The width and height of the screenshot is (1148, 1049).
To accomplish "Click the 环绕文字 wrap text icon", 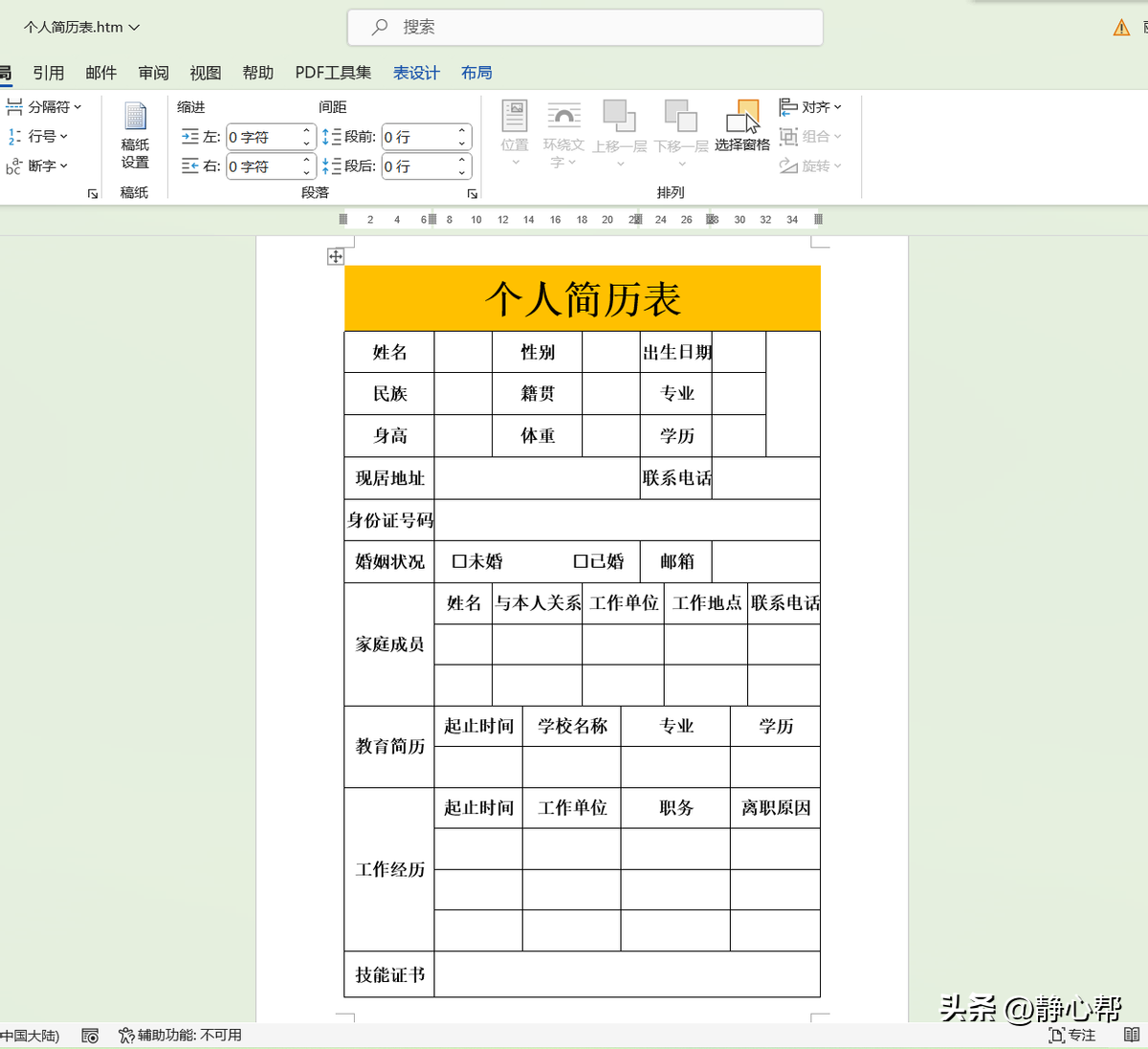I will (x=563, y=134).
